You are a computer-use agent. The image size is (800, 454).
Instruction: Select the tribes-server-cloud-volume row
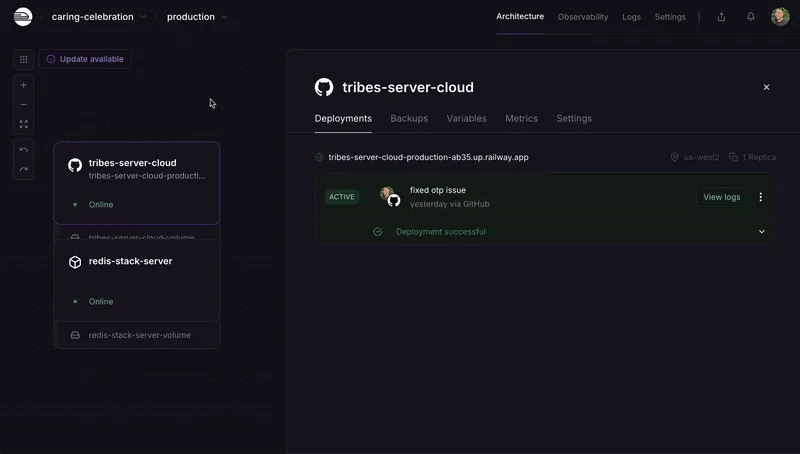coord(137,236)
